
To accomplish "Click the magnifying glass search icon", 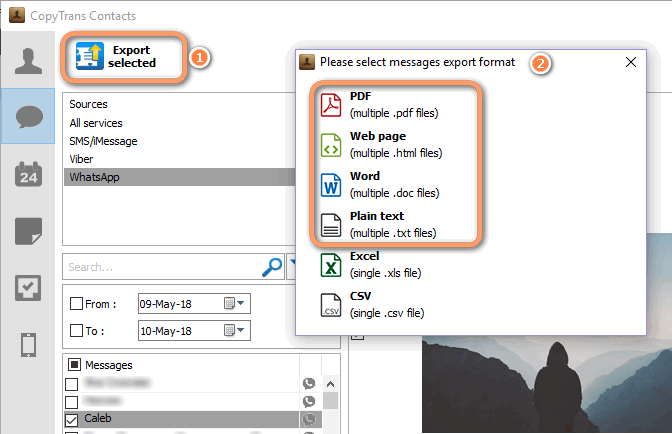I will [272, 267].
